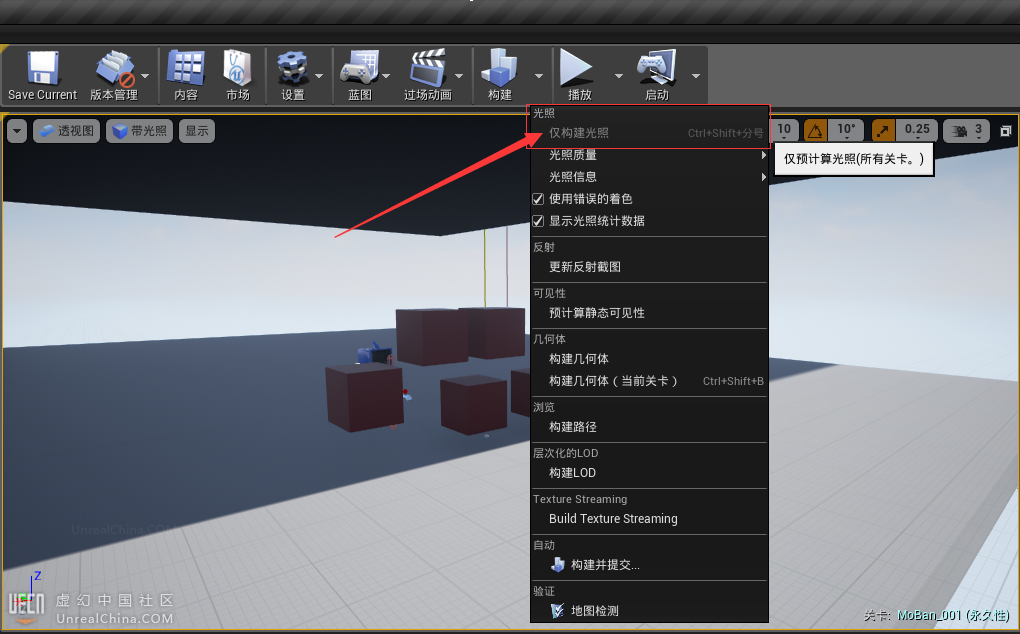
Task: Open 版本管理 source control icon
Action: pyautogui.click(x=113, y=69)
